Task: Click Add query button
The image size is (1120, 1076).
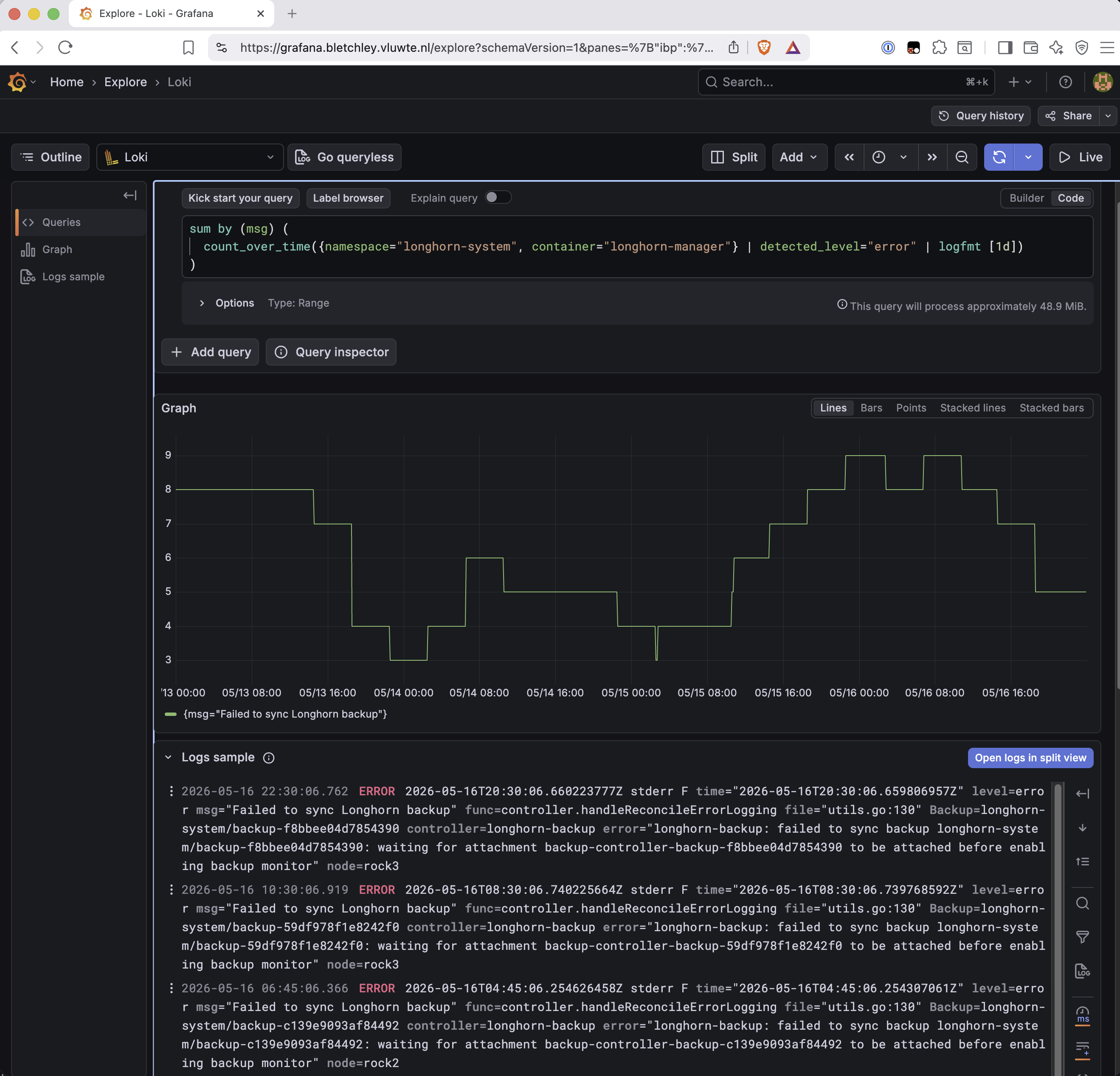Action: tap(210, 352)
